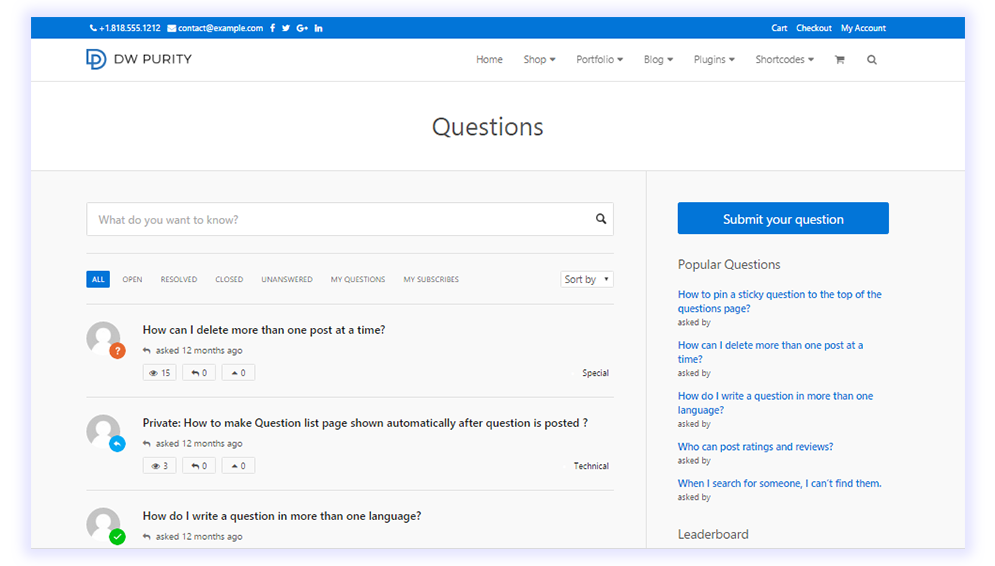Click views count 15 on first question
995x566 pixels.
point(159,372)
